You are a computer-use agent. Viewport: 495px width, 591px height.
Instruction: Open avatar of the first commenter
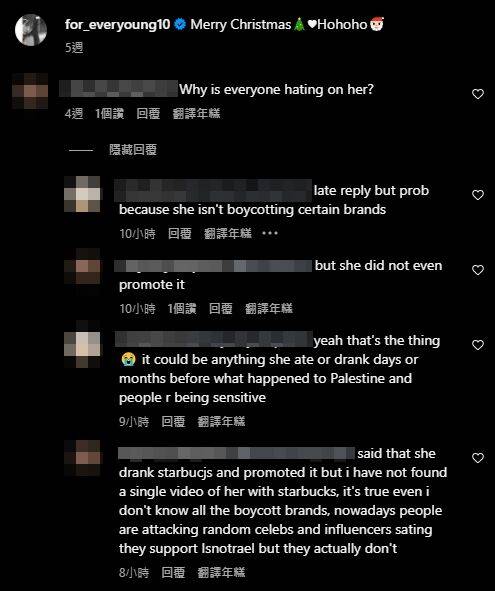[x=30, y=91]
